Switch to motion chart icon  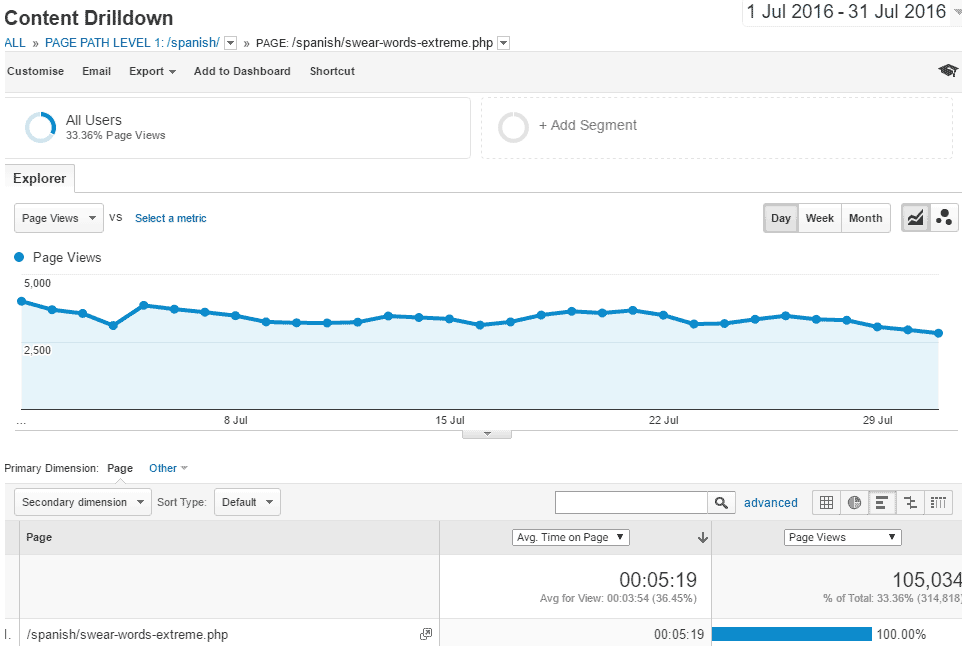click(x=943, y=218)
